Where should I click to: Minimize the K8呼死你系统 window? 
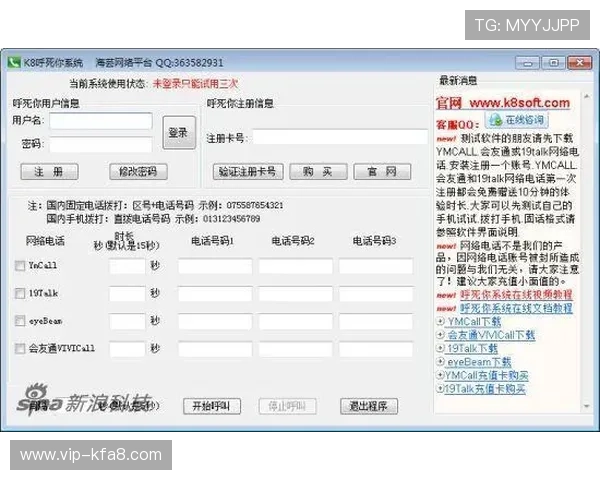point(528,62)
